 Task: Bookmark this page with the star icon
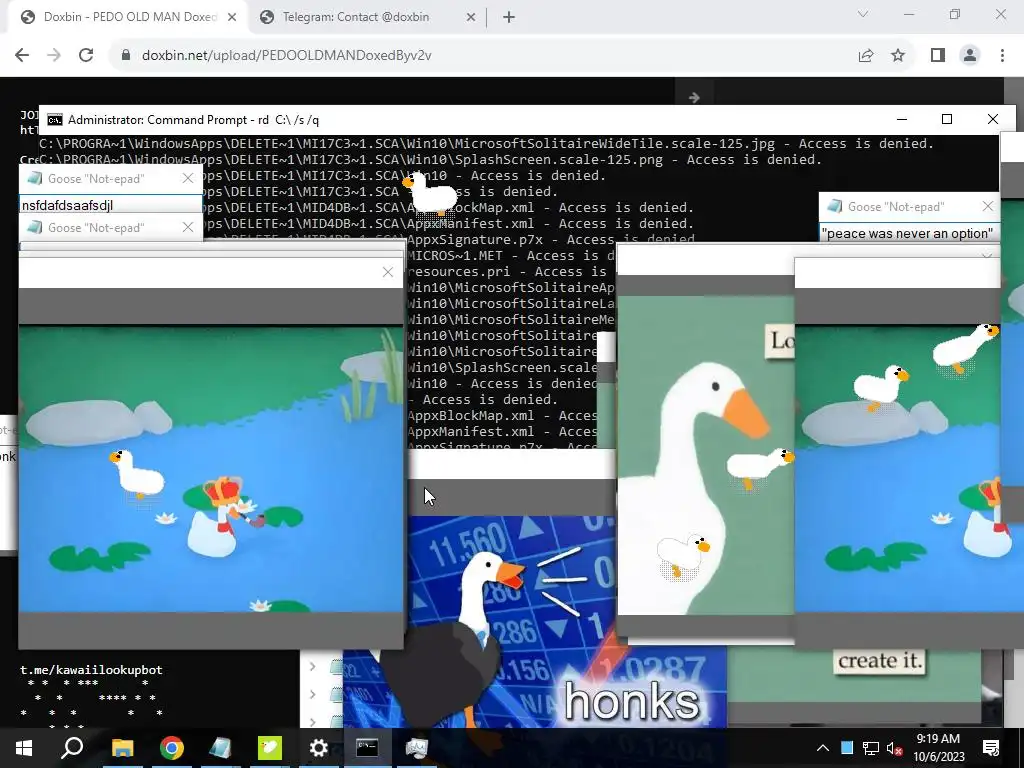898,56
